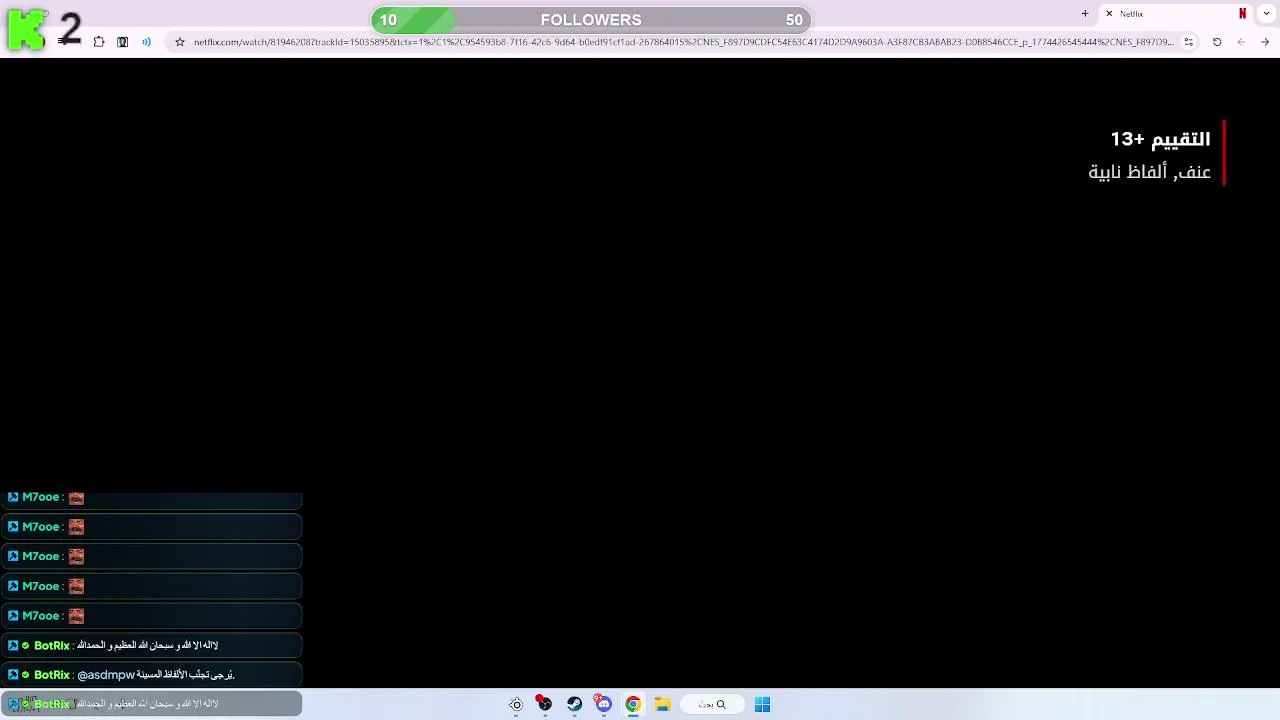The image size is (1280, 720).
Task: Reload the Netflix page
Action: pyautogui.click(x=1217, y=42)
